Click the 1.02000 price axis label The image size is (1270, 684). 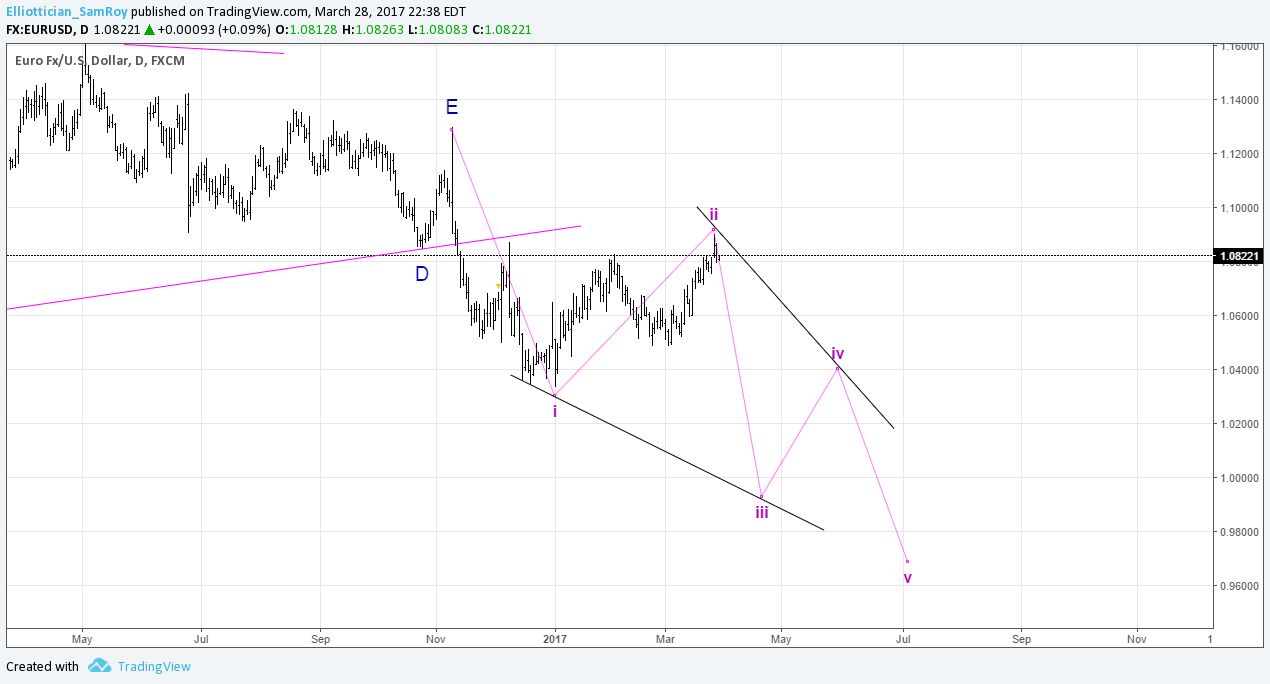tap(1237, 424)
